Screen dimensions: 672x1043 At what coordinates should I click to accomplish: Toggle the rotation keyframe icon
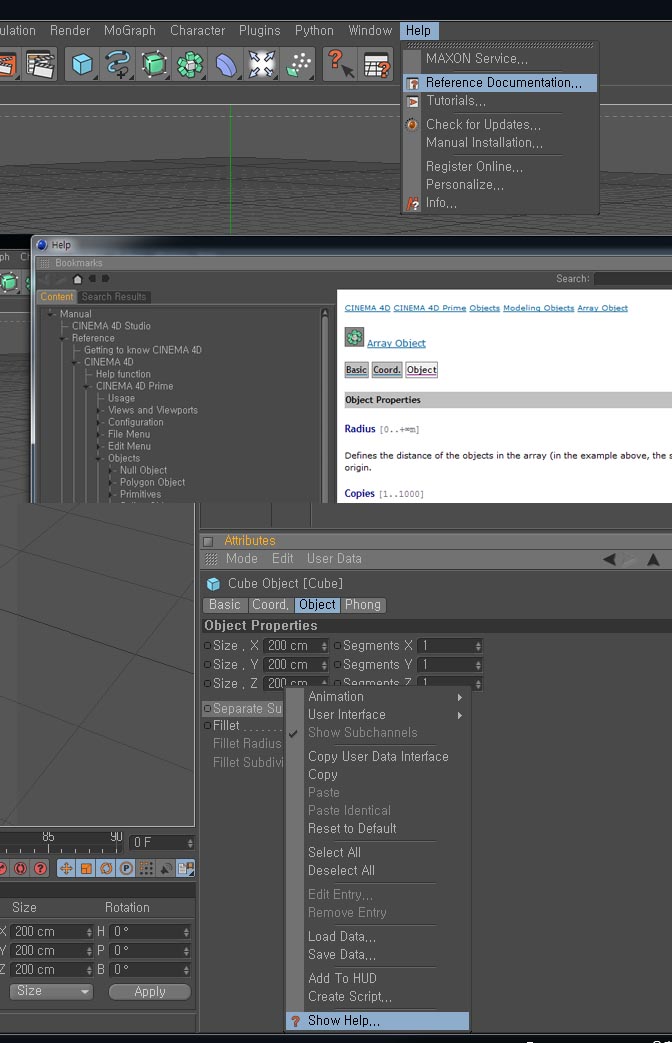coord(106,868)
